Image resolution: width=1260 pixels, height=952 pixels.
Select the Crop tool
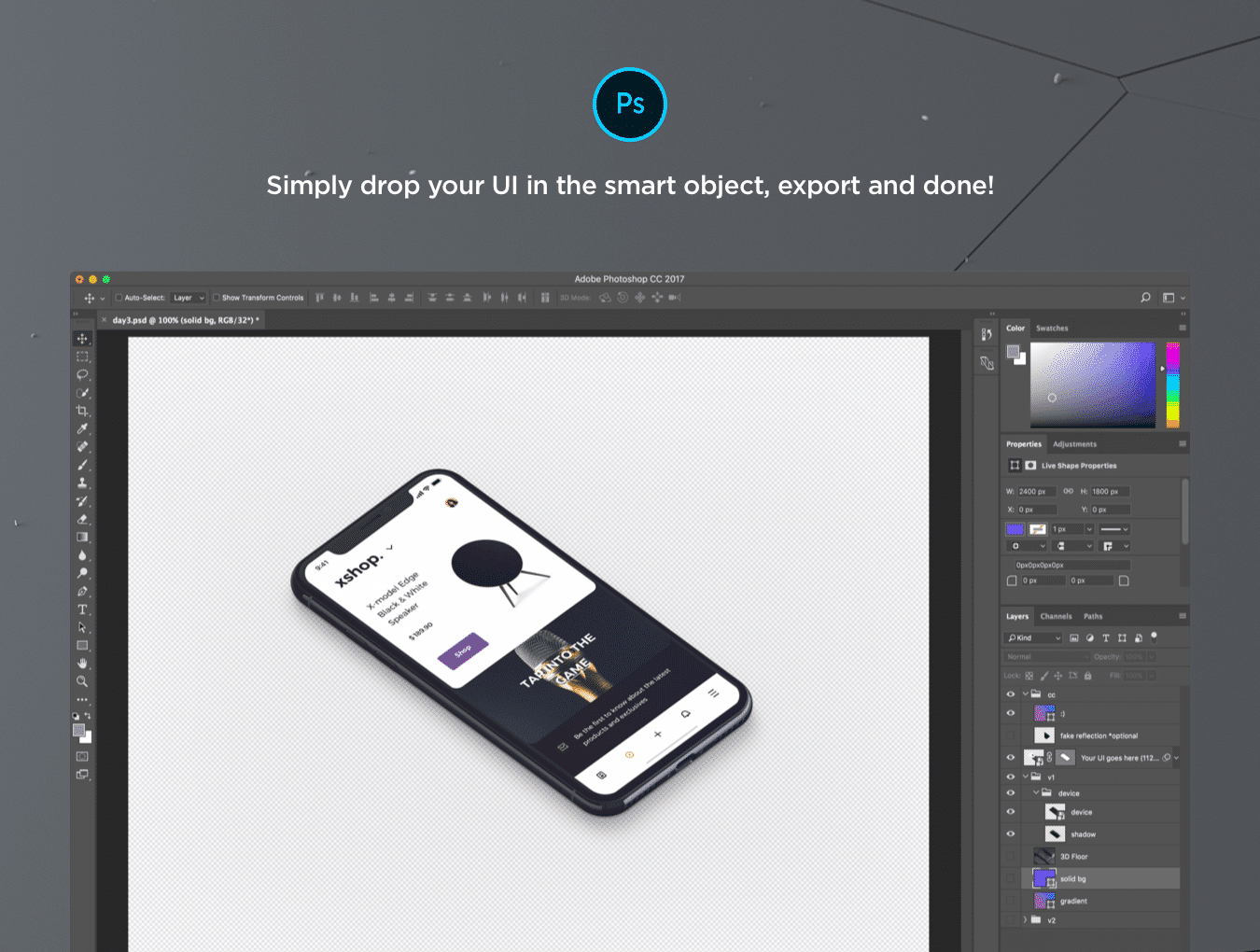pos(82,411)
